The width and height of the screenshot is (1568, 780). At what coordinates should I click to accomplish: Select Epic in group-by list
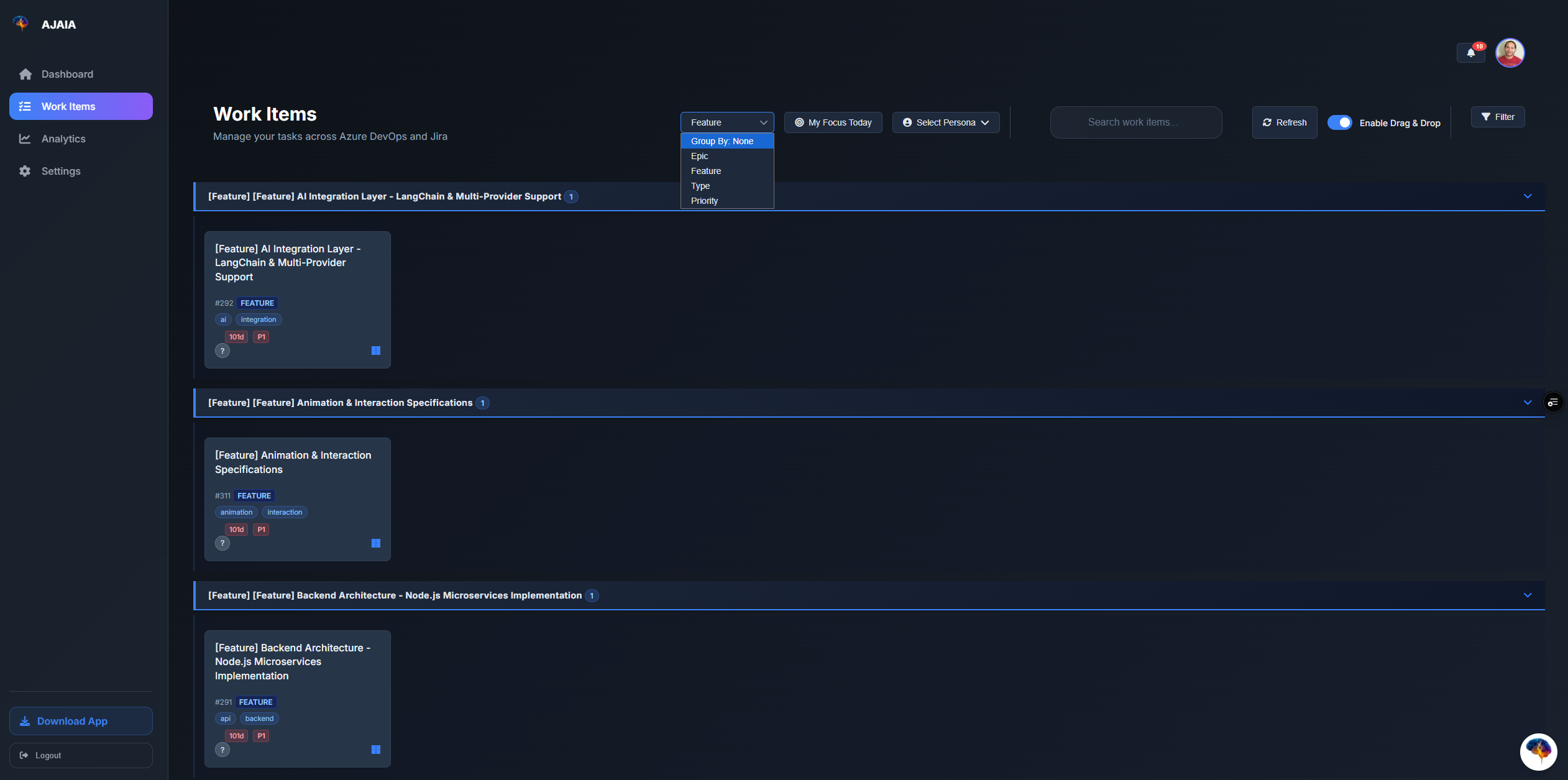pos(700,156)
